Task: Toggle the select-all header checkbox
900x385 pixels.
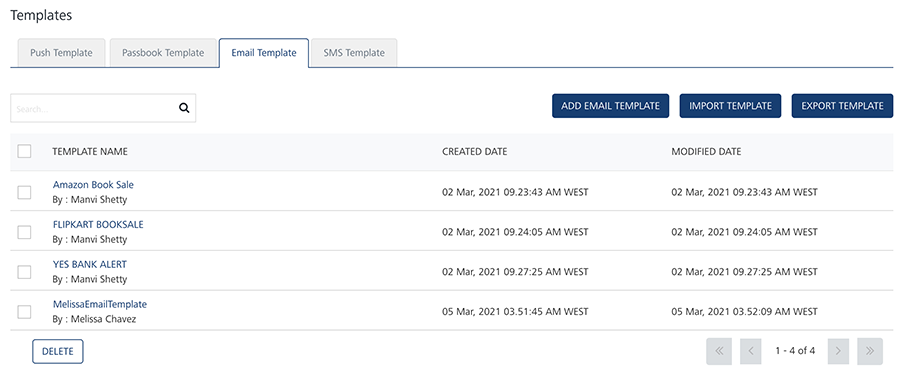Action: click(24, 151)
